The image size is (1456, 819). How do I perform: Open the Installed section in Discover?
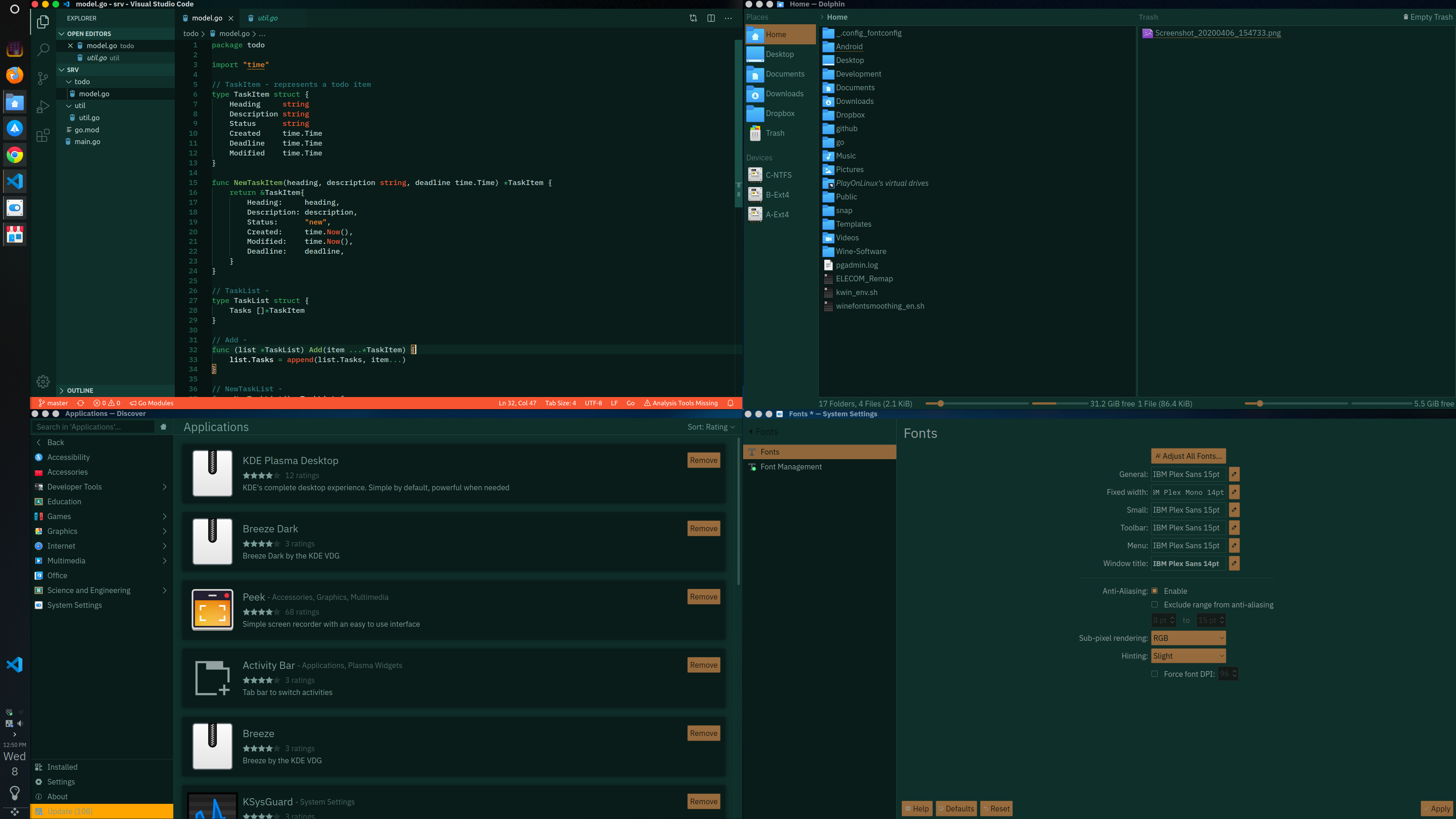tap(102, 767)
